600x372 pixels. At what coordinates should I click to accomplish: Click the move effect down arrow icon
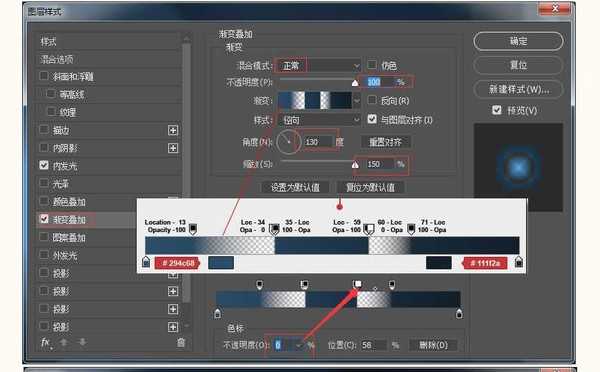point(83,342)
